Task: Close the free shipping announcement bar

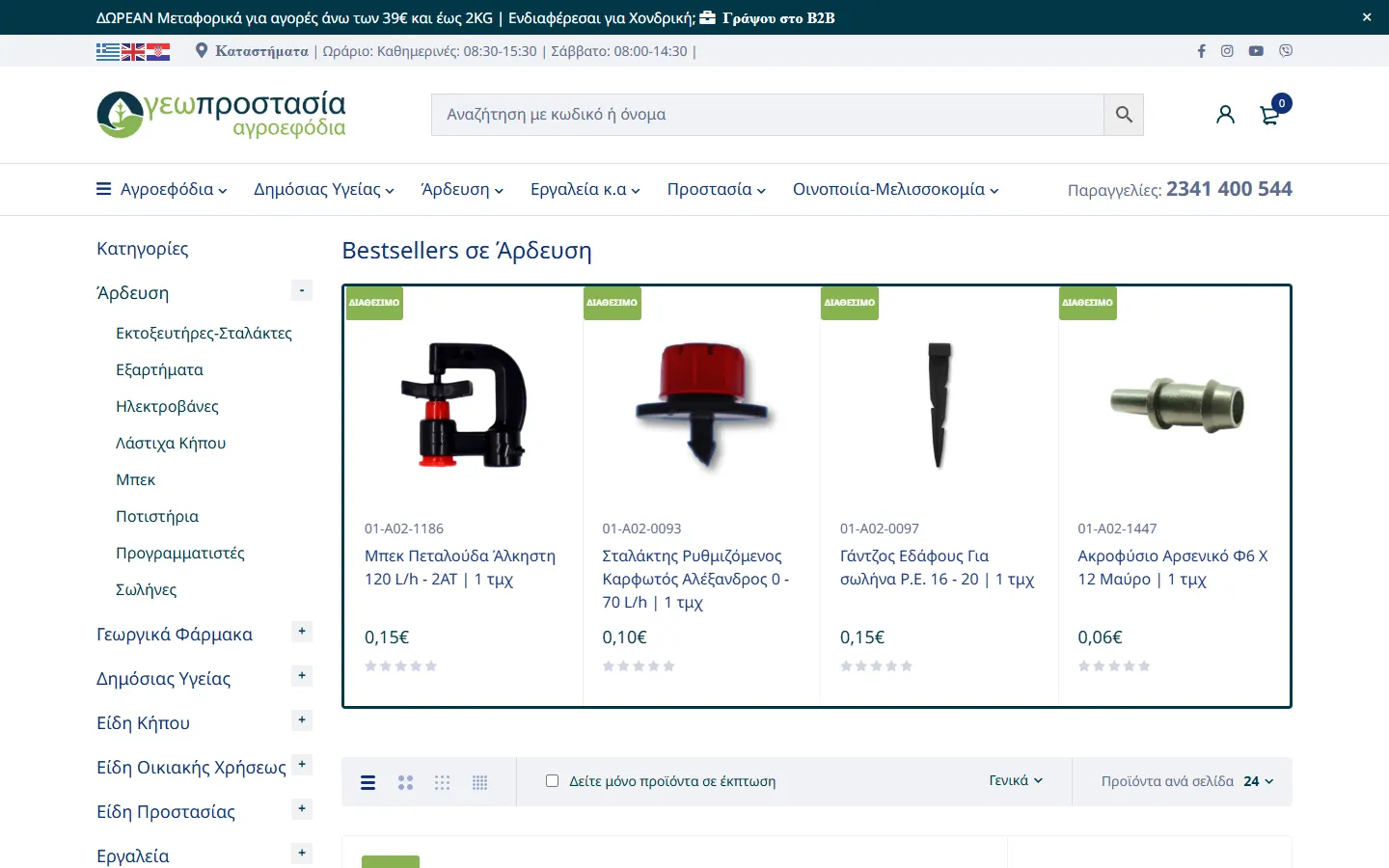Action: 1367,17
